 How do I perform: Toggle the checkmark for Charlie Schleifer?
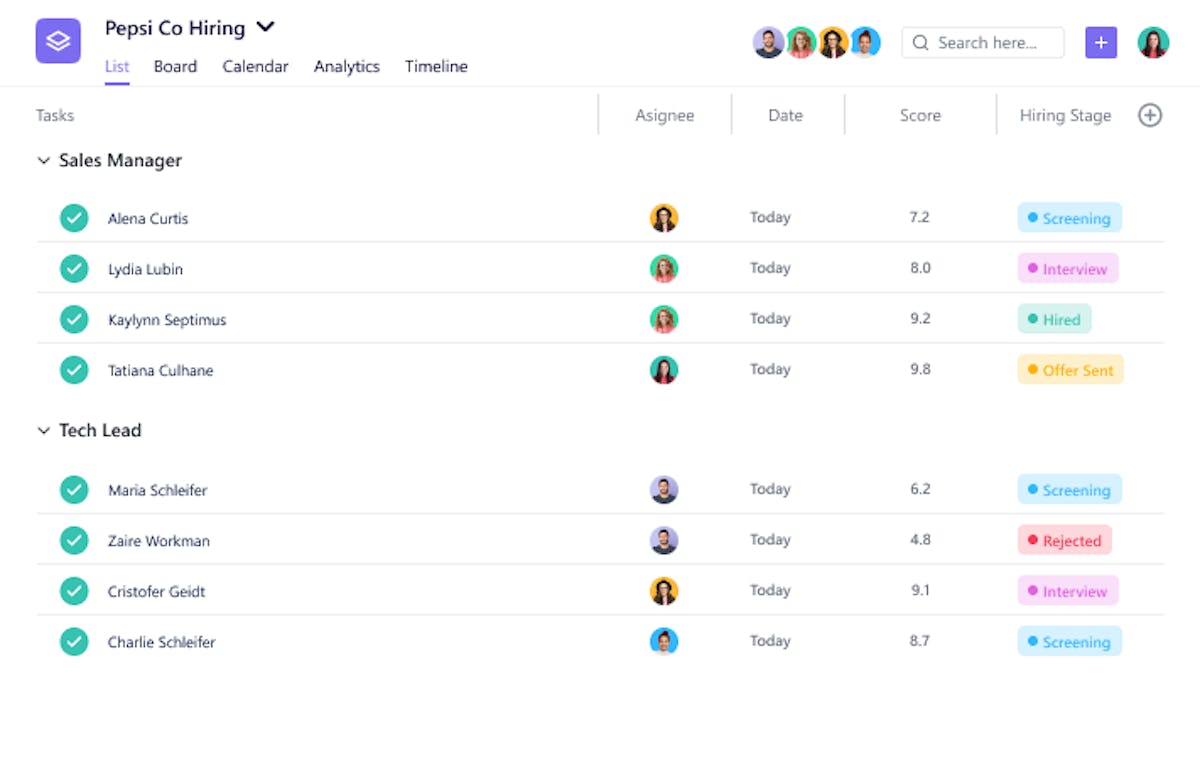[74, 642]
